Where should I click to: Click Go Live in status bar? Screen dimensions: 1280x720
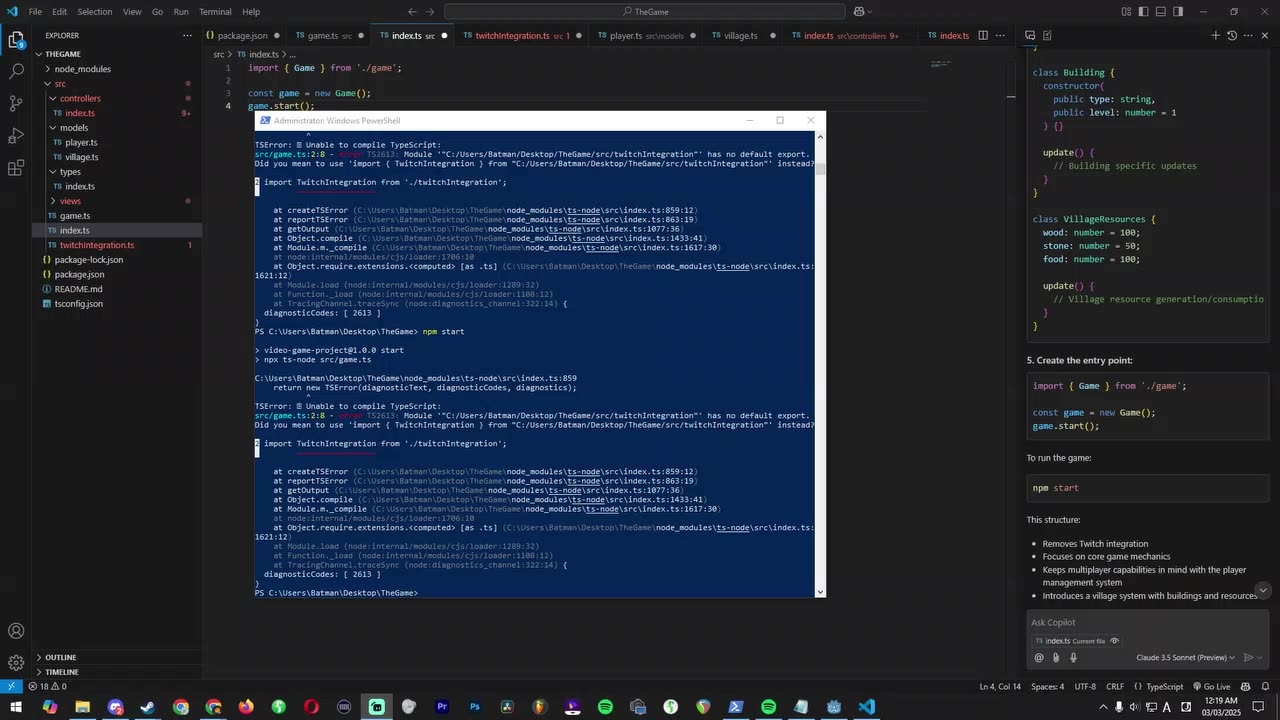[1211, 687]
